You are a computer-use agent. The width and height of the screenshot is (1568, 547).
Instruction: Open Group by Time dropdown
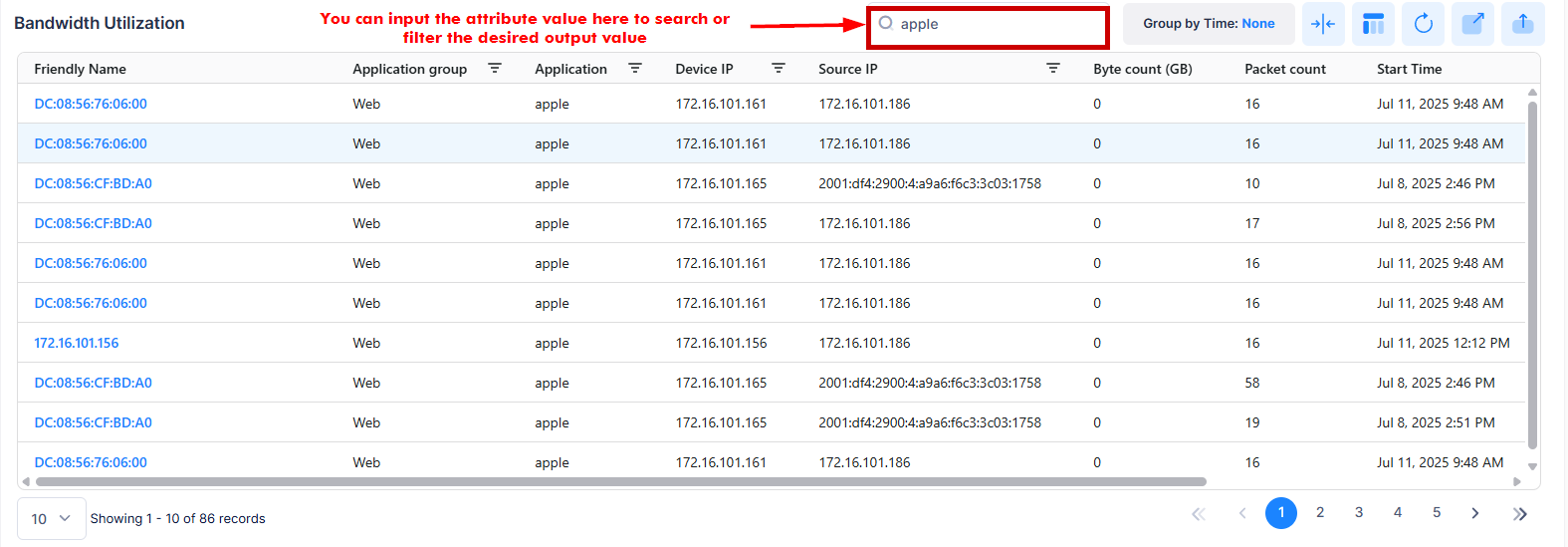point(1209,24)
